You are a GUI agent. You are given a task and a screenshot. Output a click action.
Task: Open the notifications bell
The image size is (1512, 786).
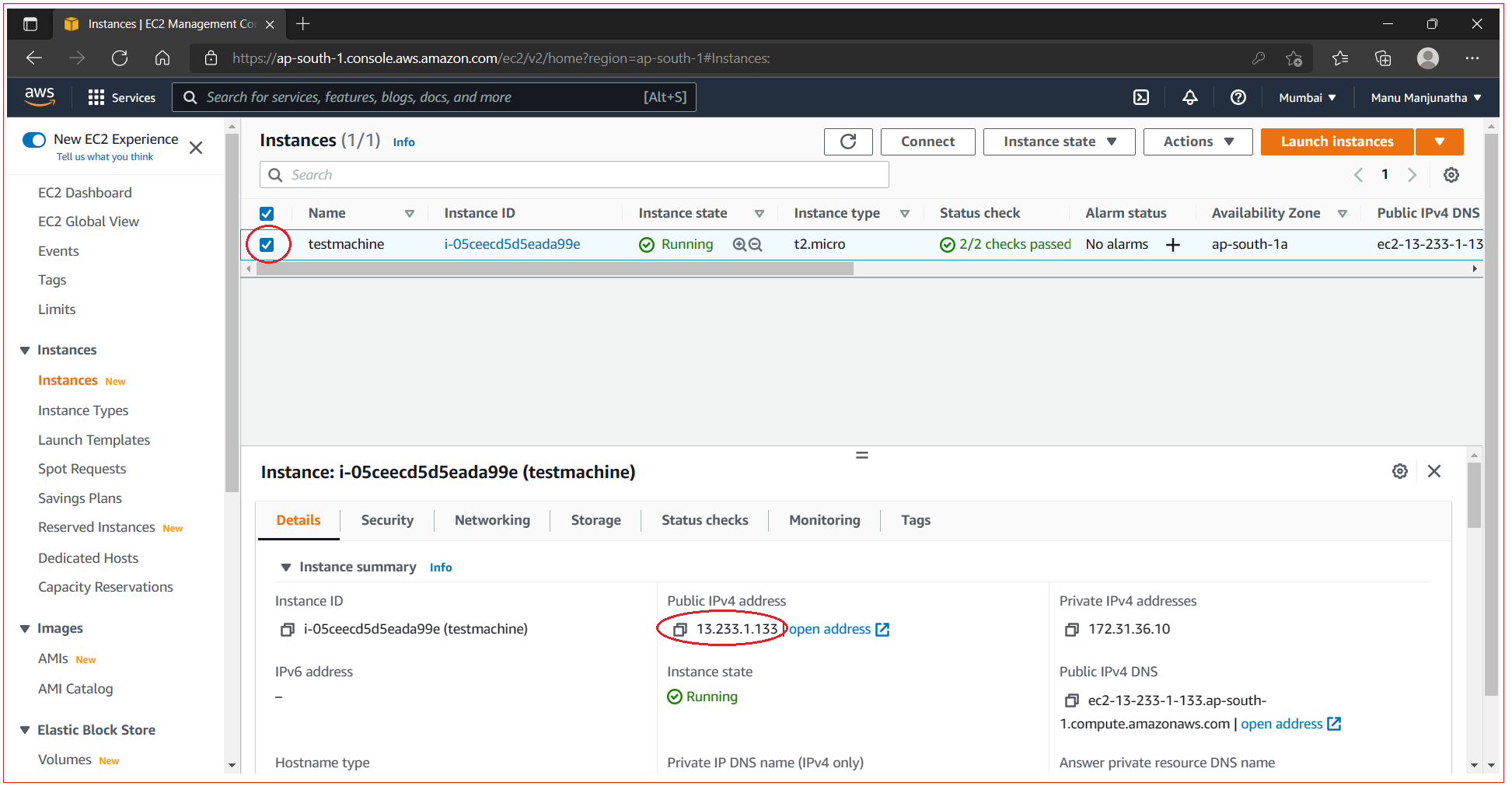[x=1190, y=97]
